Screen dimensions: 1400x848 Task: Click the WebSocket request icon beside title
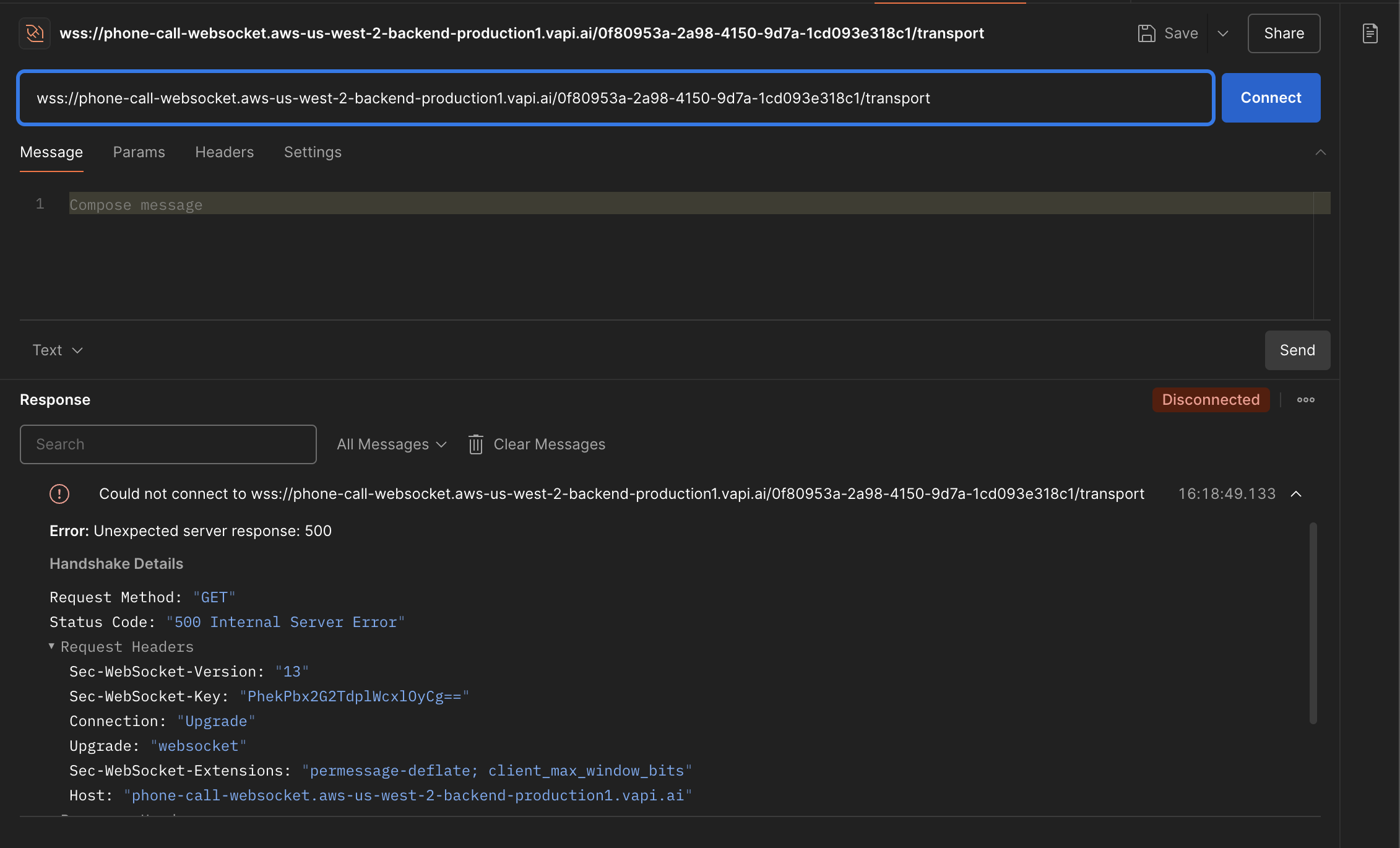pos(35,33)
